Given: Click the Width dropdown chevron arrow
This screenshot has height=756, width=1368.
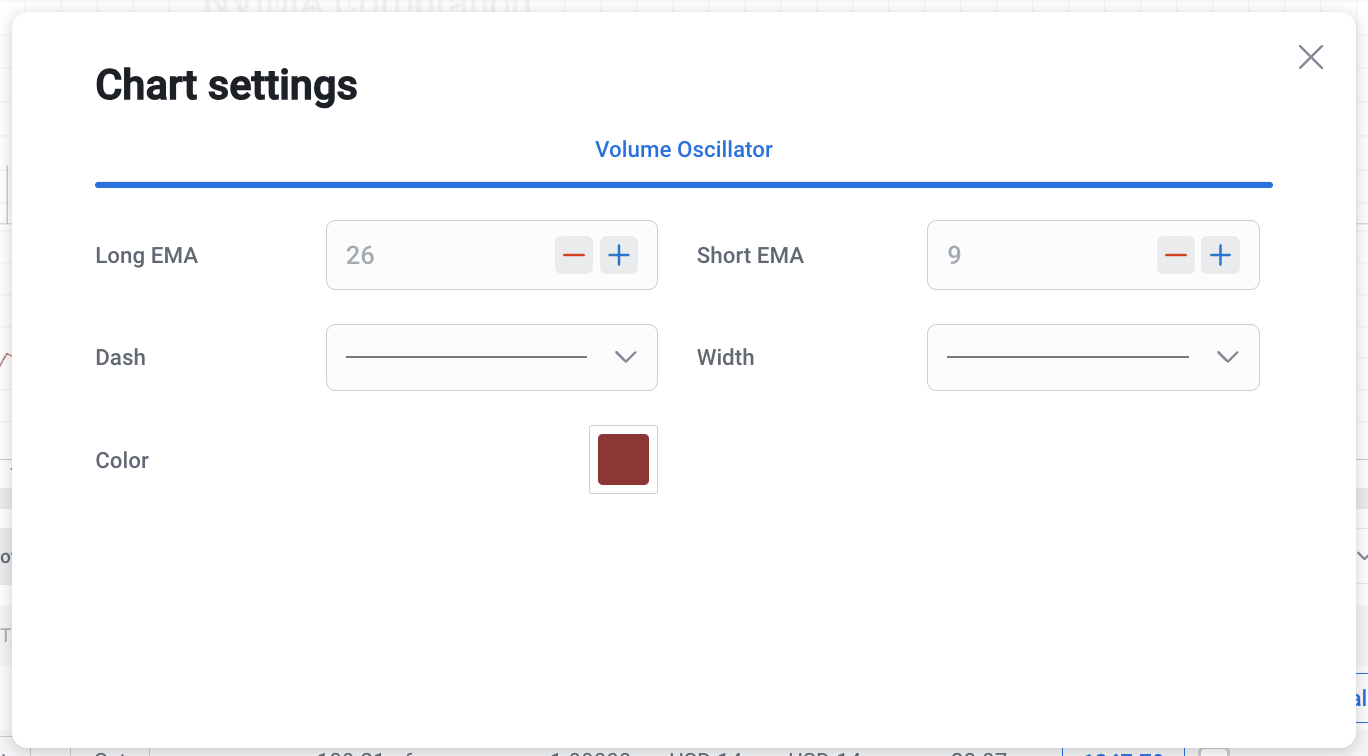Looking at the screenshot, I should click(x=1228, y=357).
